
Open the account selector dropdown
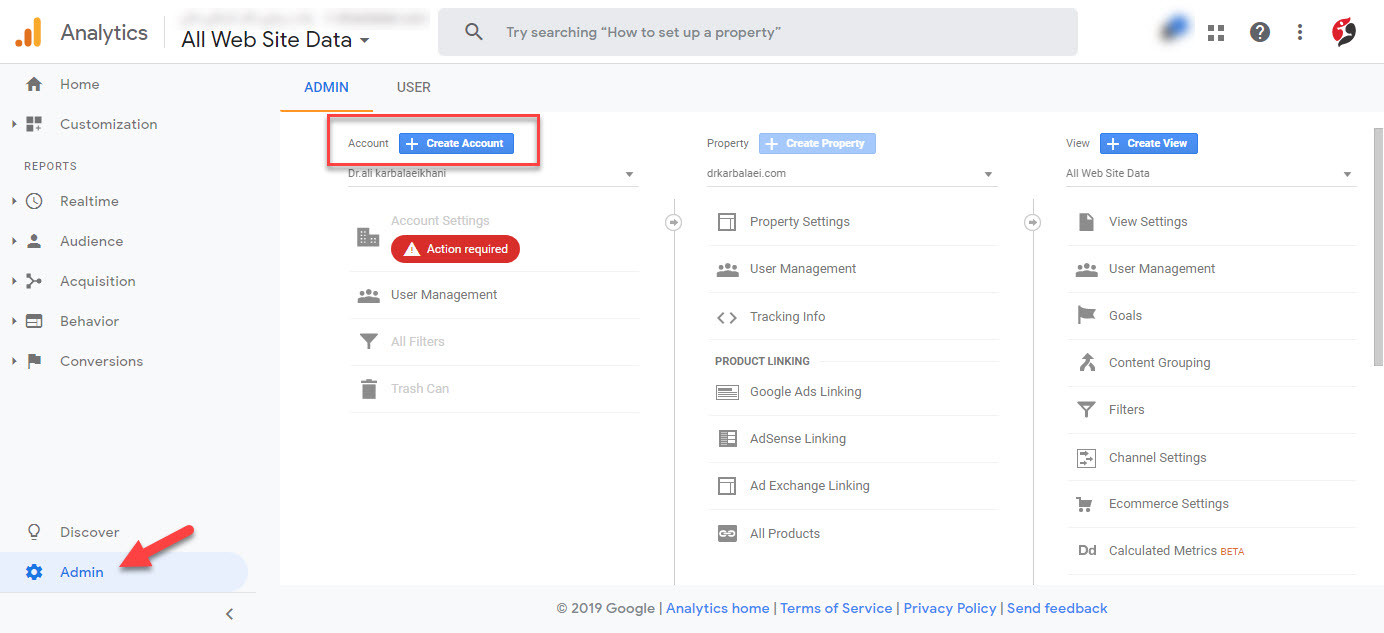click(x=492, y=174)
